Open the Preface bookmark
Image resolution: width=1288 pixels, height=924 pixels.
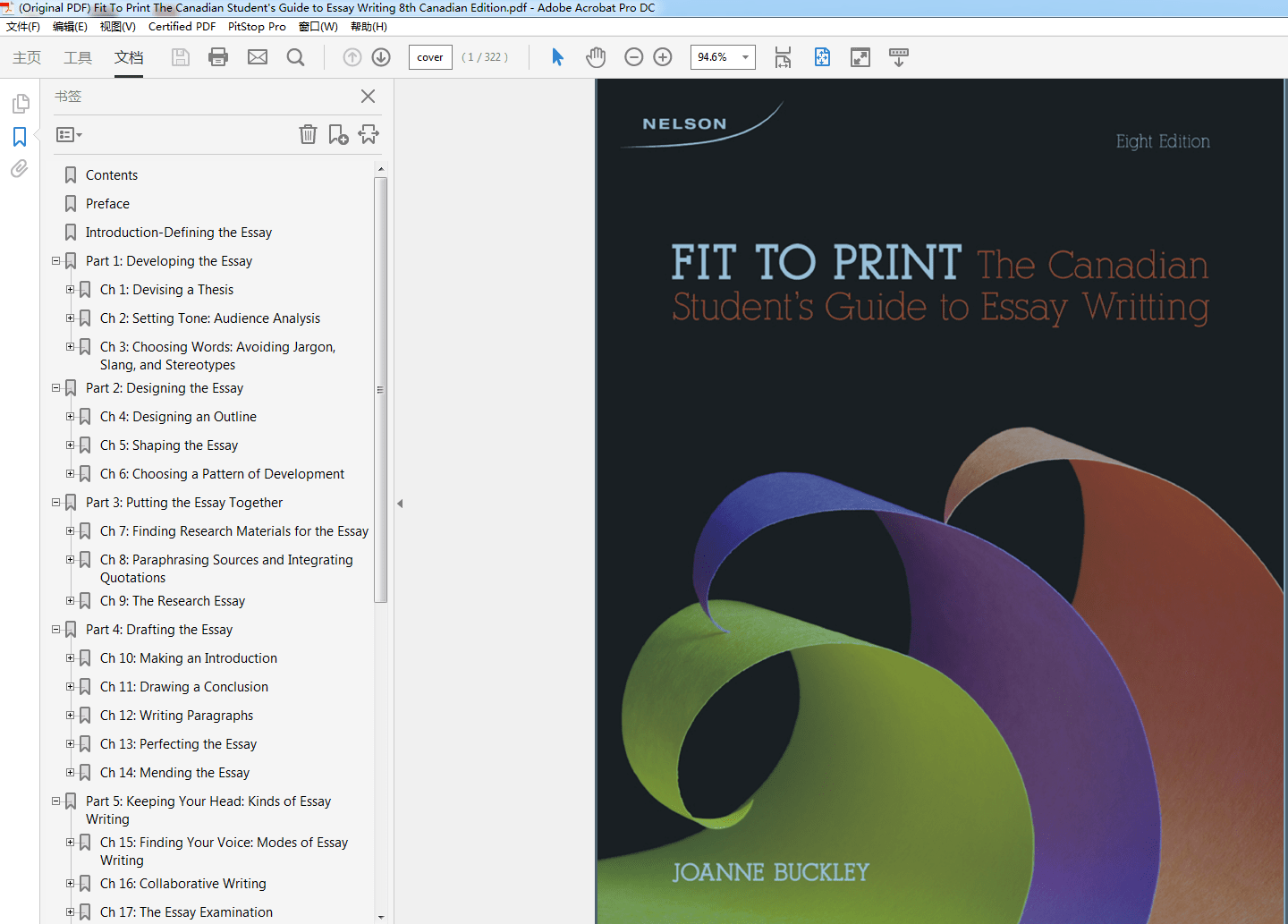107,204
